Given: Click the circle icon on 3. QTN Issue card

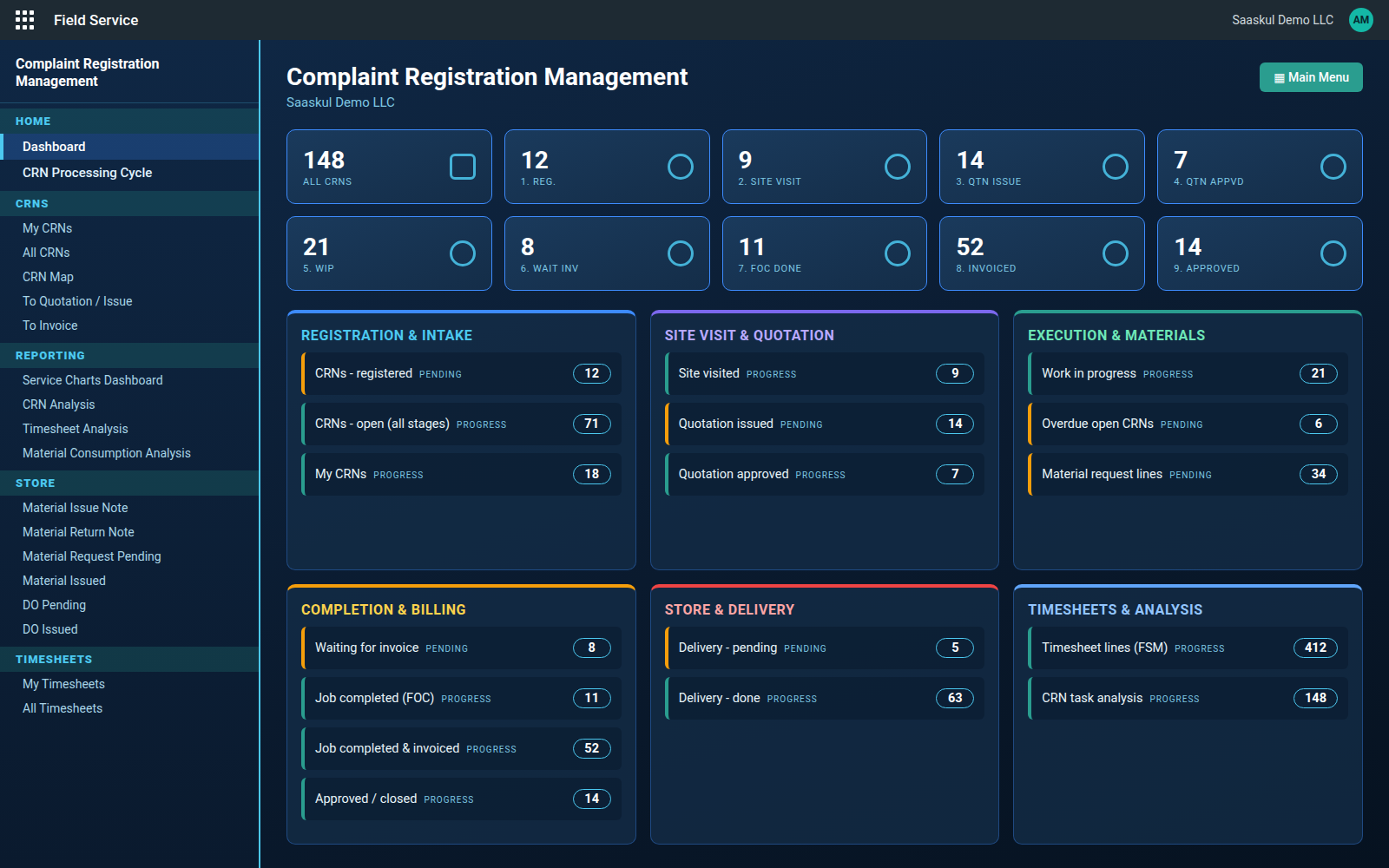Looking at the screenshot, I should click(x=1116, y=167).
